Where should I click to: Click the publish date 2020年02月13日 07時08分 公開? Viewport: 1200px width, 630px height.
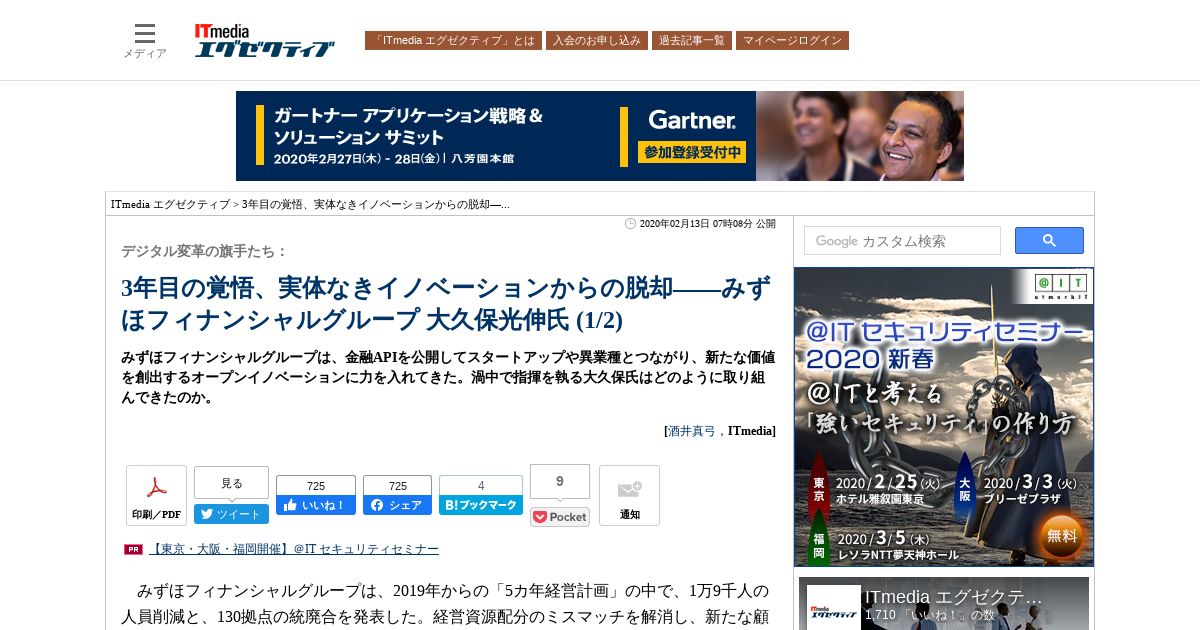click(x=707, y=223)
